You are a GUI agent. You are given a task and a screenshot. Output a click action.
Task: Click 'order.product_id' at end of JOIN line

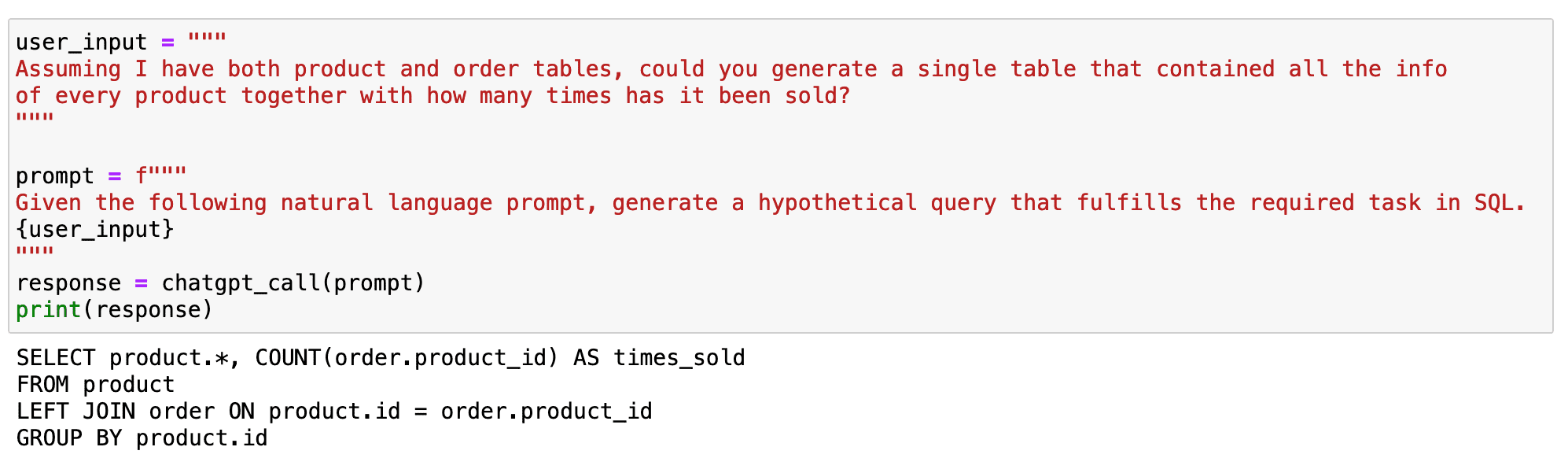[546, 412]
